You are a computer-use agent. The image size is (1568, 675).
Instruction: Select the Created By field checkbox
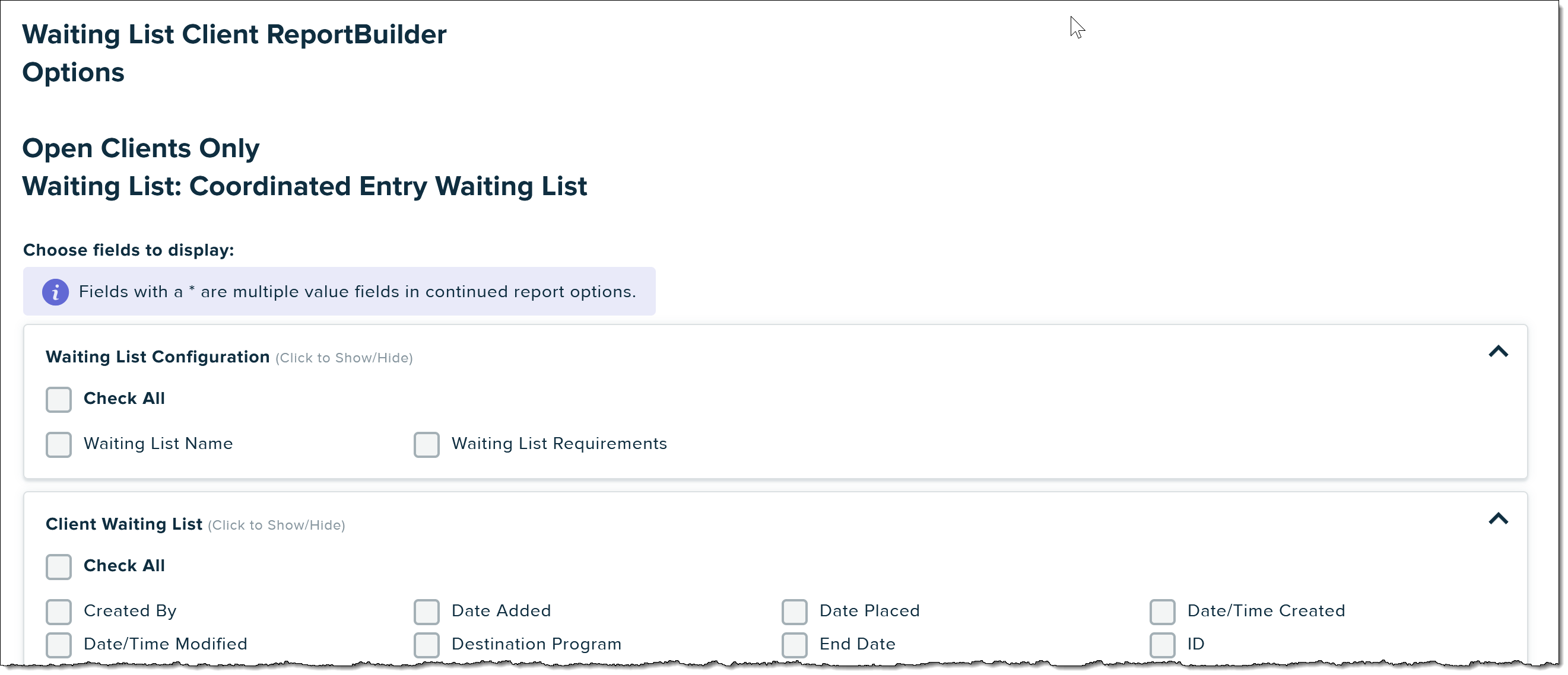[x=59, y=612]
